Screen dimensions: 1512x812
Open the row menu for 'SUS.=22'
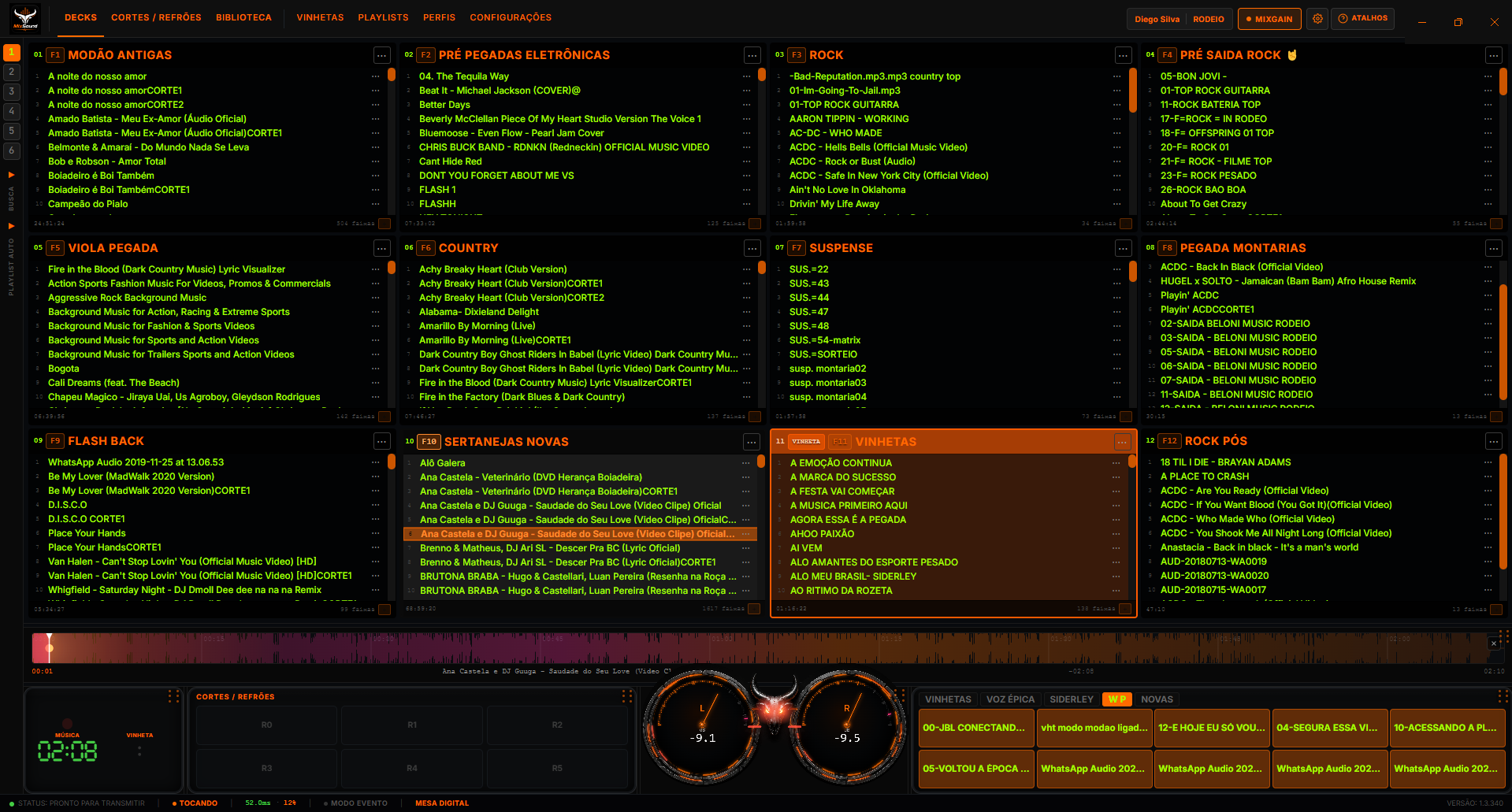click(1116, 269)
